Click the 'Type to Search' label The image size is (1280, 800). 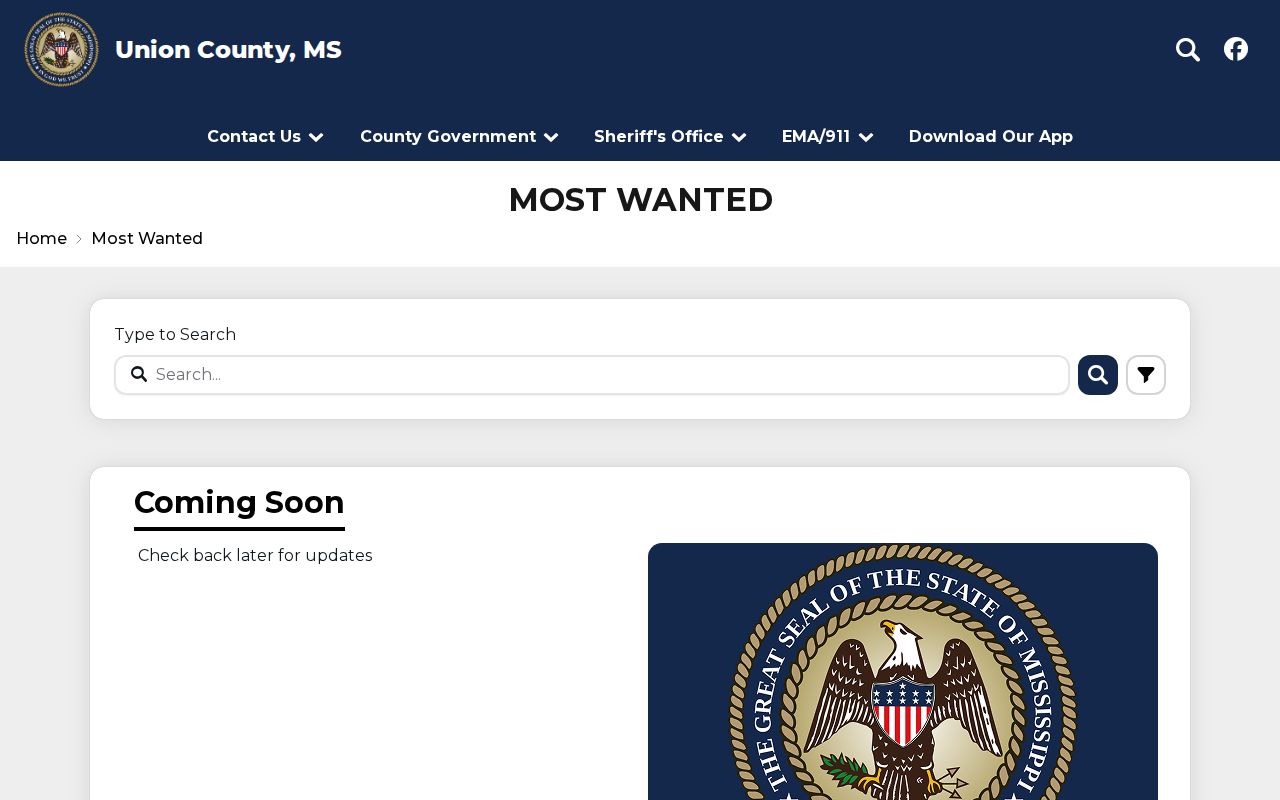click(x=175, y=335)
